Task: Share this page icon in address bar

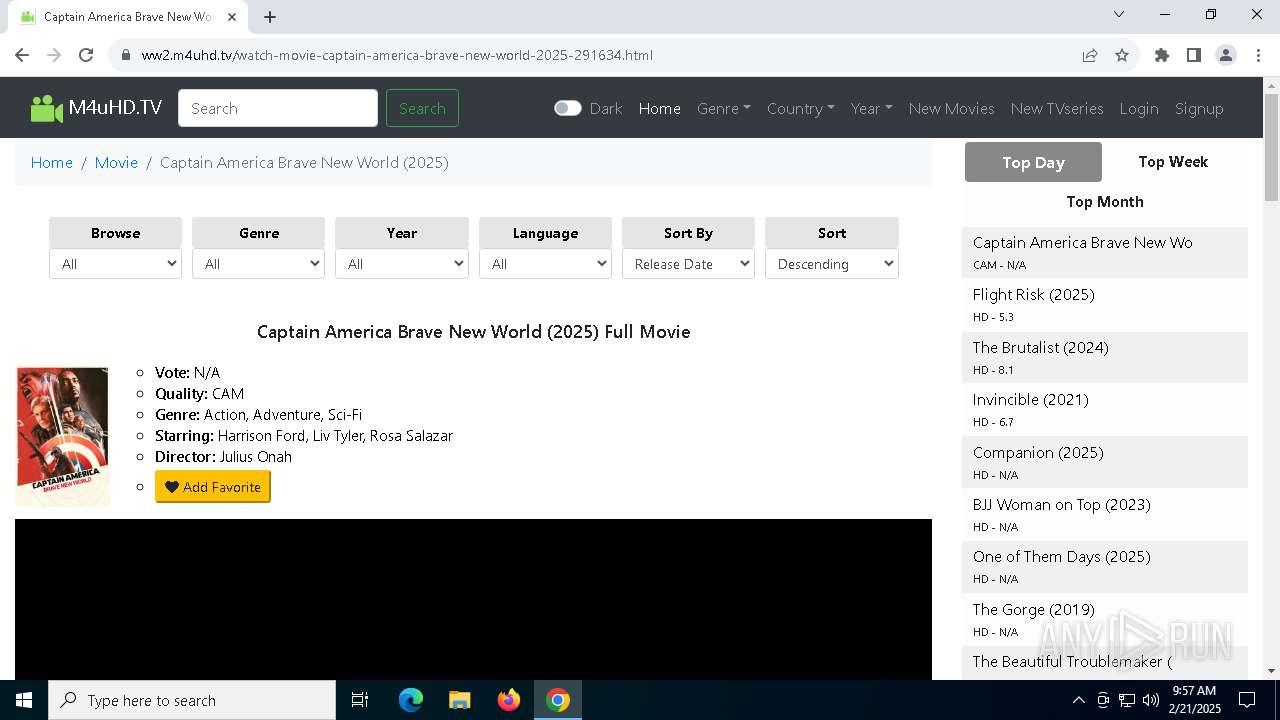Action: point(1090,55)
